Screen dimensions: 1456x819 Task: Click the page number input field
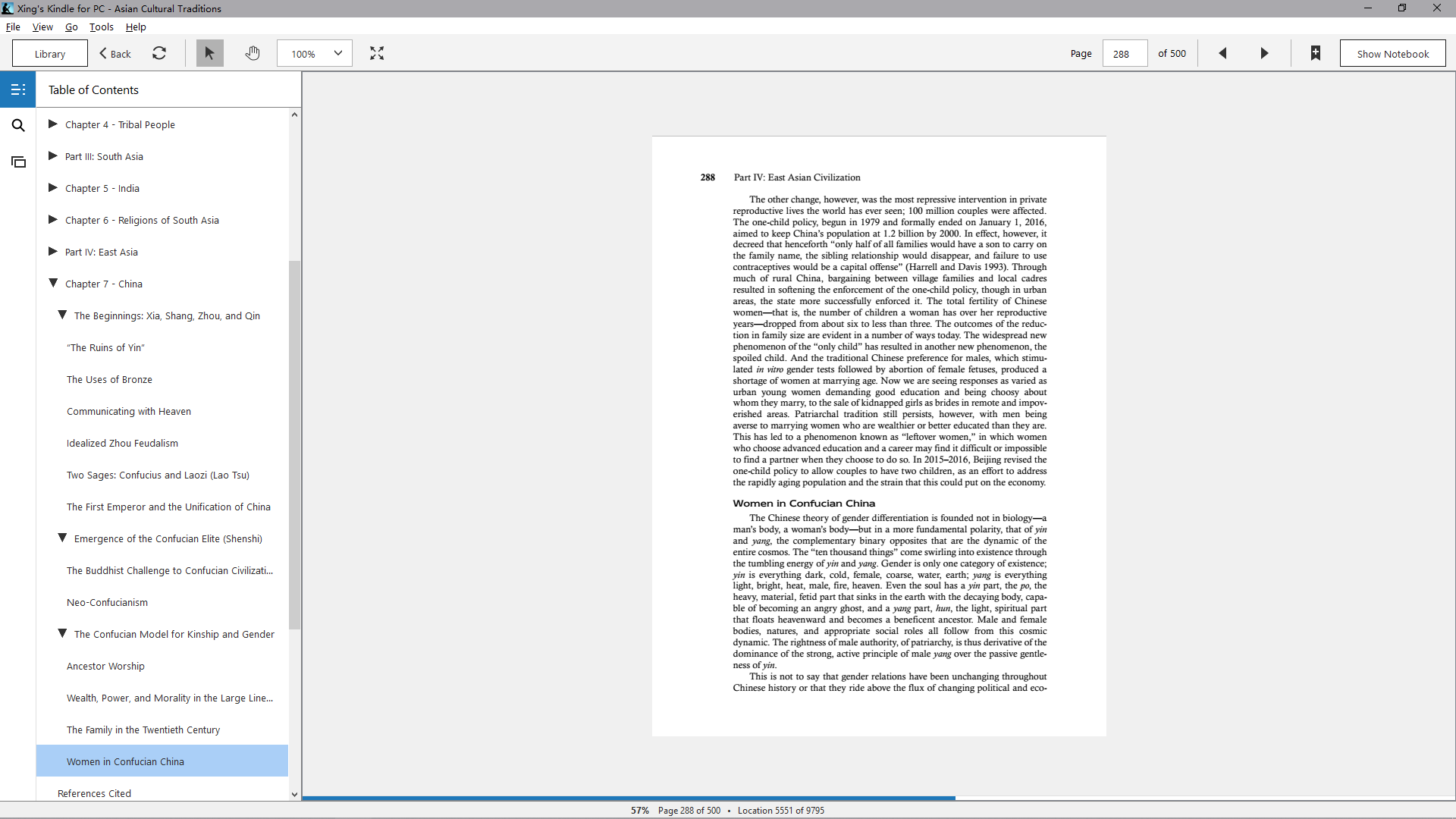click(x=1125, y=54)
